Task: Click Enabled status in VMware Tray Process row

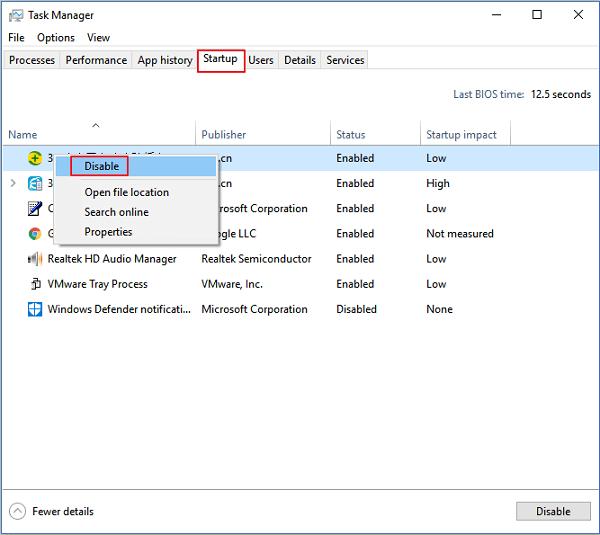Action: [355, 284]
